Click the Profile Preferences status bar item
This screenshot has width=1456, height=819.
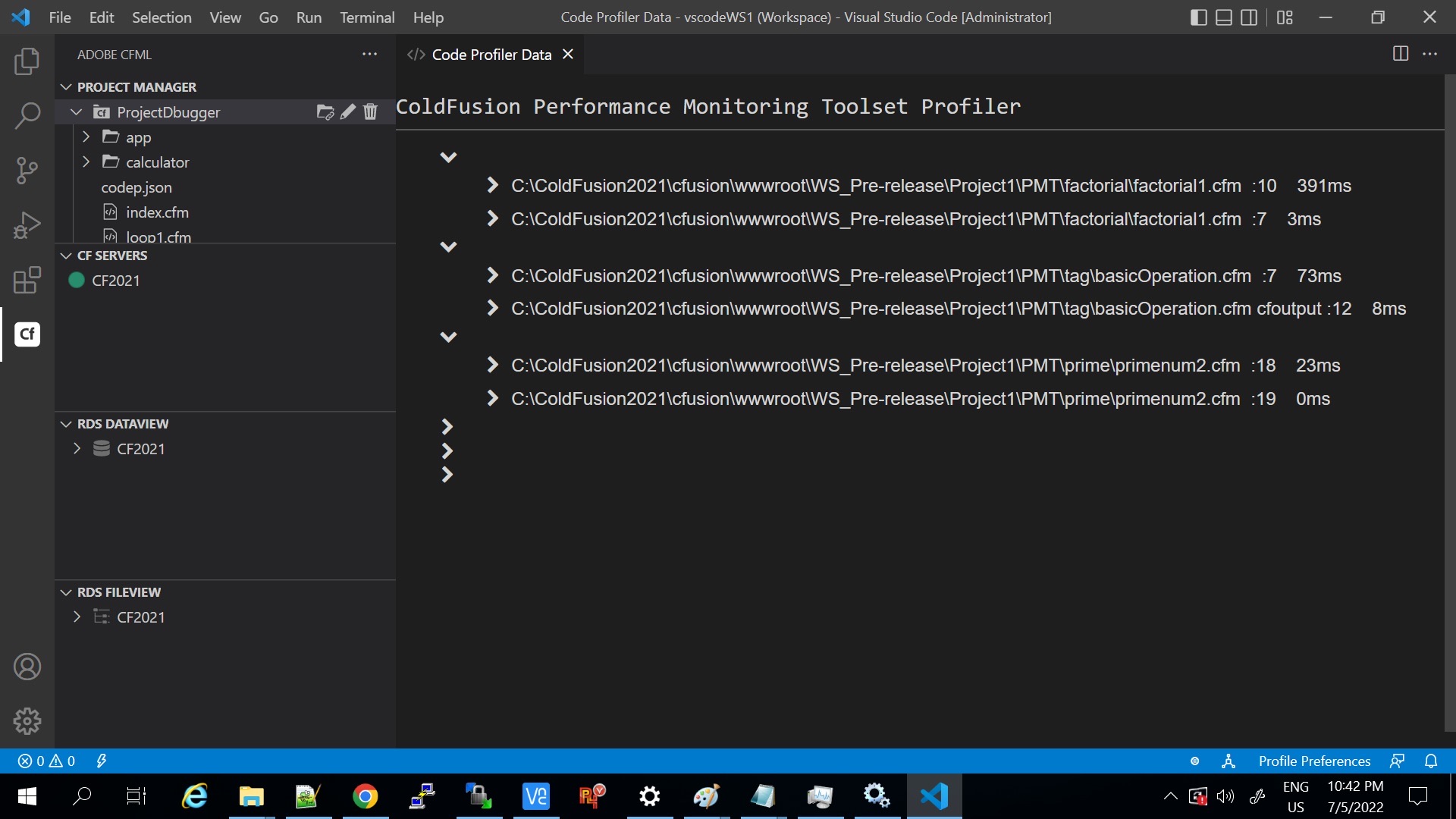click(x=1315, y=760)
